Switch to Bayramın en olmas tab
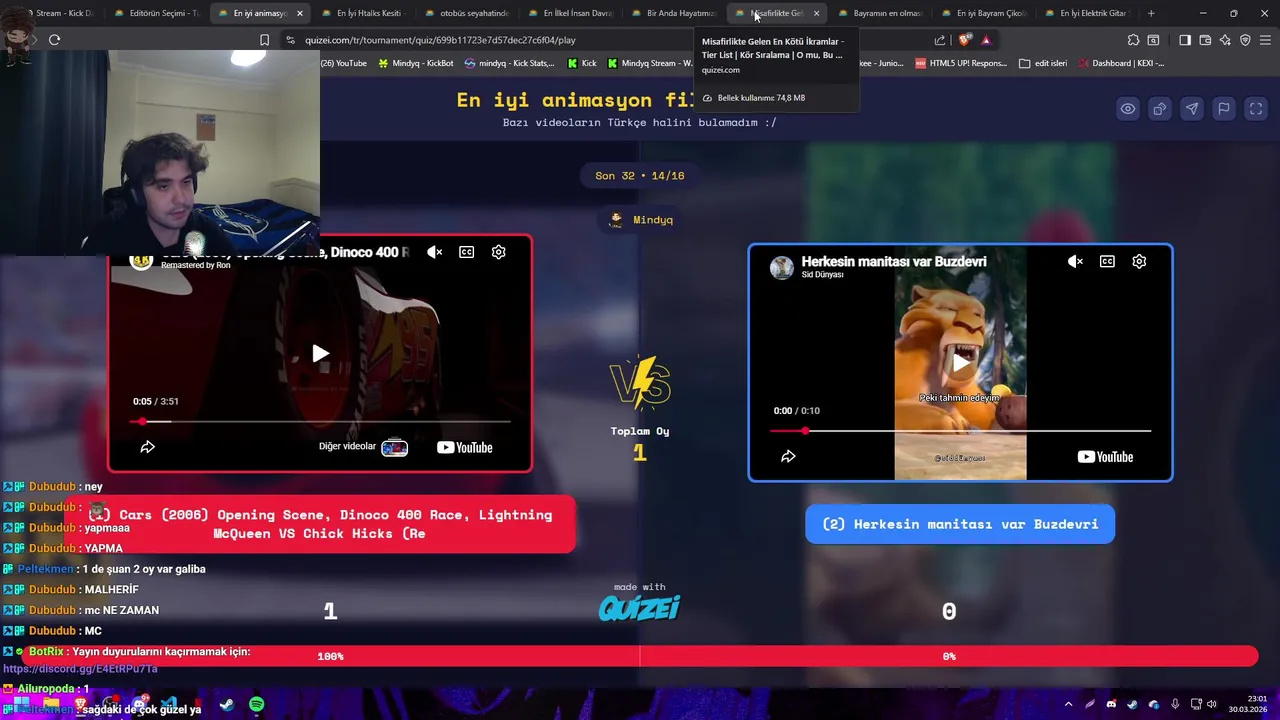The image size is (1280, 720). point(880,13)
